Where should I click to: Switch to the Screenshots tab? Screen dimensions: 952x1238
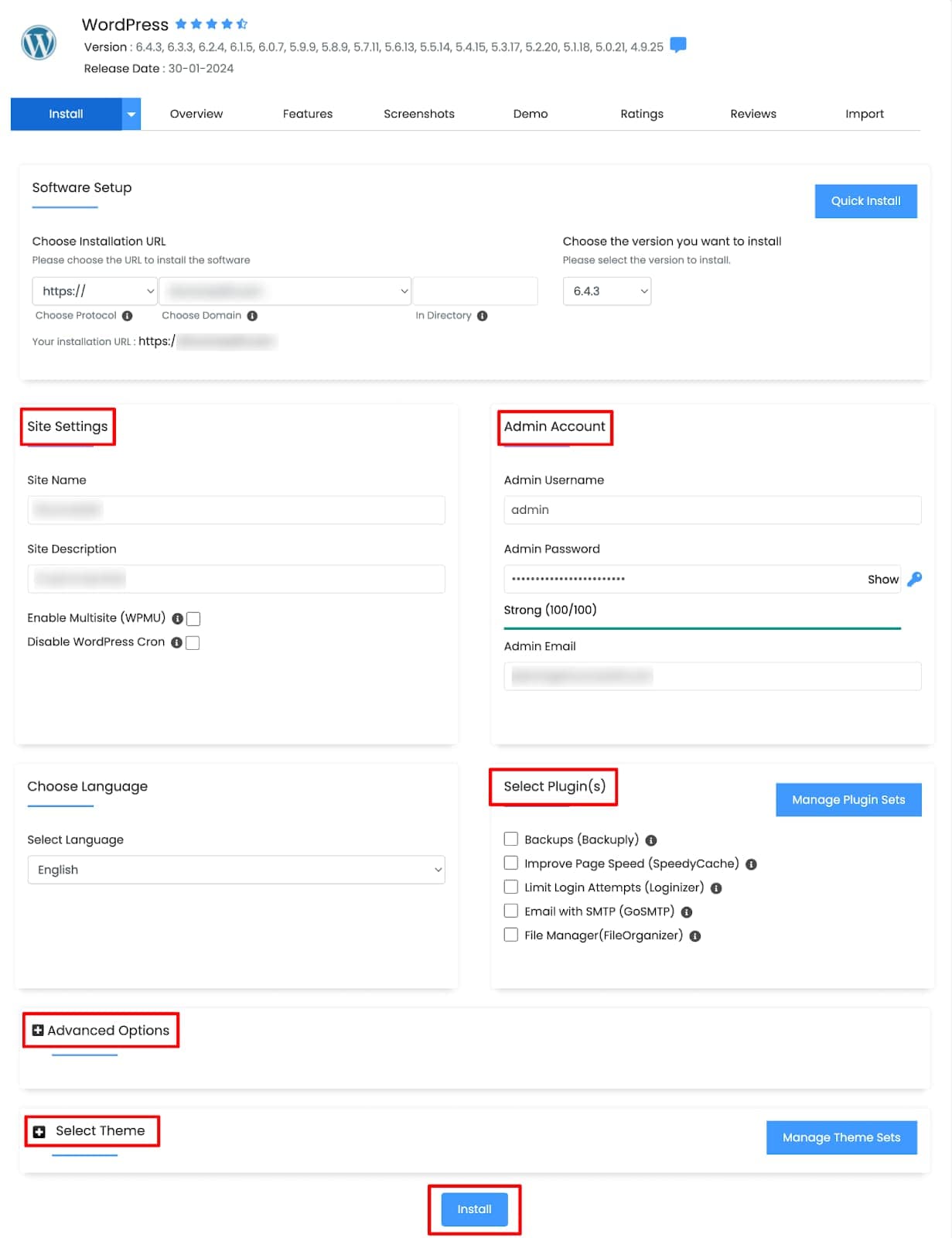pyautogui.click(x=418, y=114)
